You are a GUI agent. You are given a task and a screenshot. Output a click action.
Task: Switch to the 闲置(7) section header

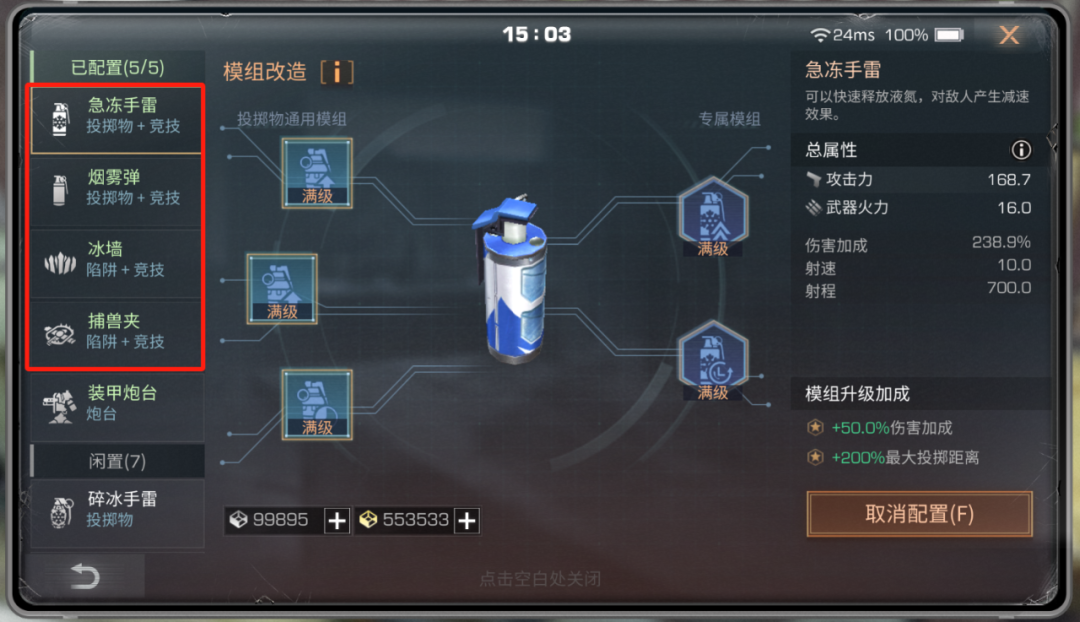[118, 461]
